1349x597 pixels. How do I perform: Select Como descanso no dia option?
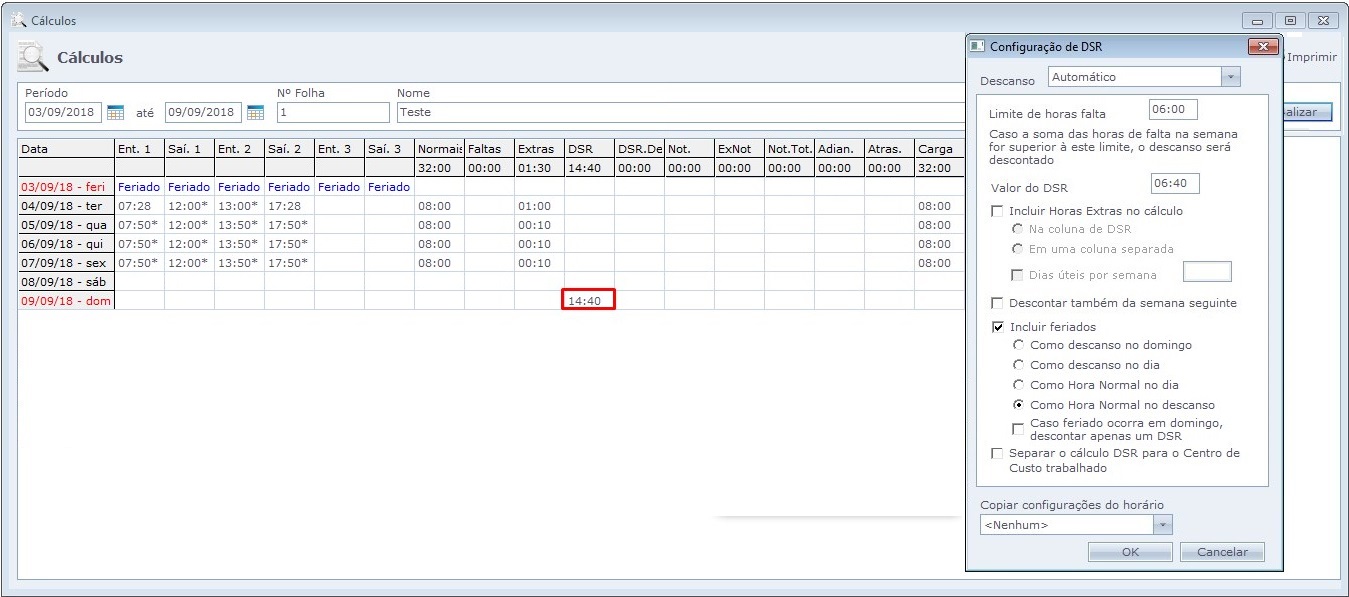1018,365
